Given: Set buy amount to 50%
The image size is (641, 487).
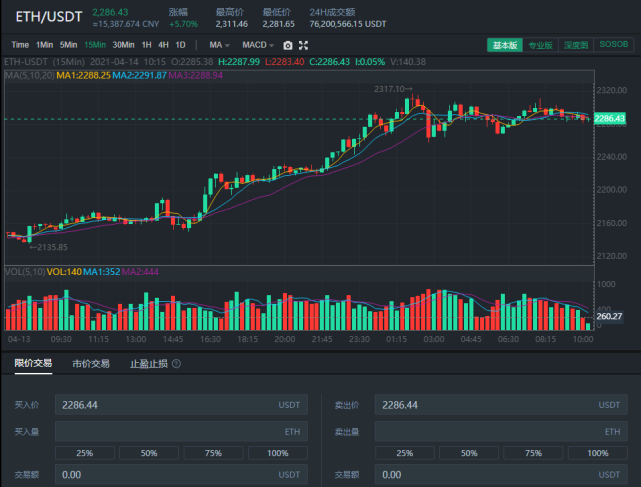Looking at the screenshot, I should point(149,453).
